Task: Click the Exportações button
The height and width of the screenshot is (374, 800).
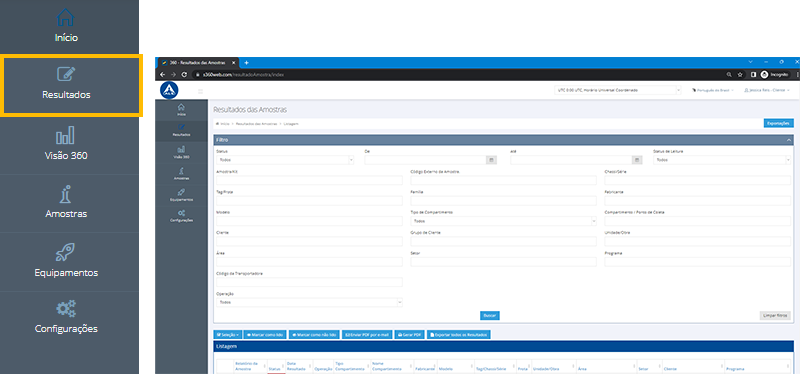Action: [x=779, y=123]
